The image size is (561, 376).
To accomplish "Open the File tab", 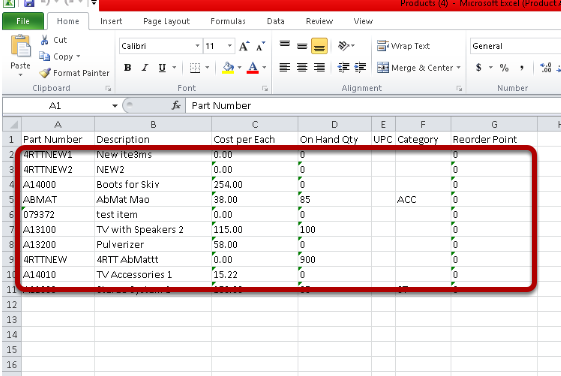I will click(x=23, y=21).
